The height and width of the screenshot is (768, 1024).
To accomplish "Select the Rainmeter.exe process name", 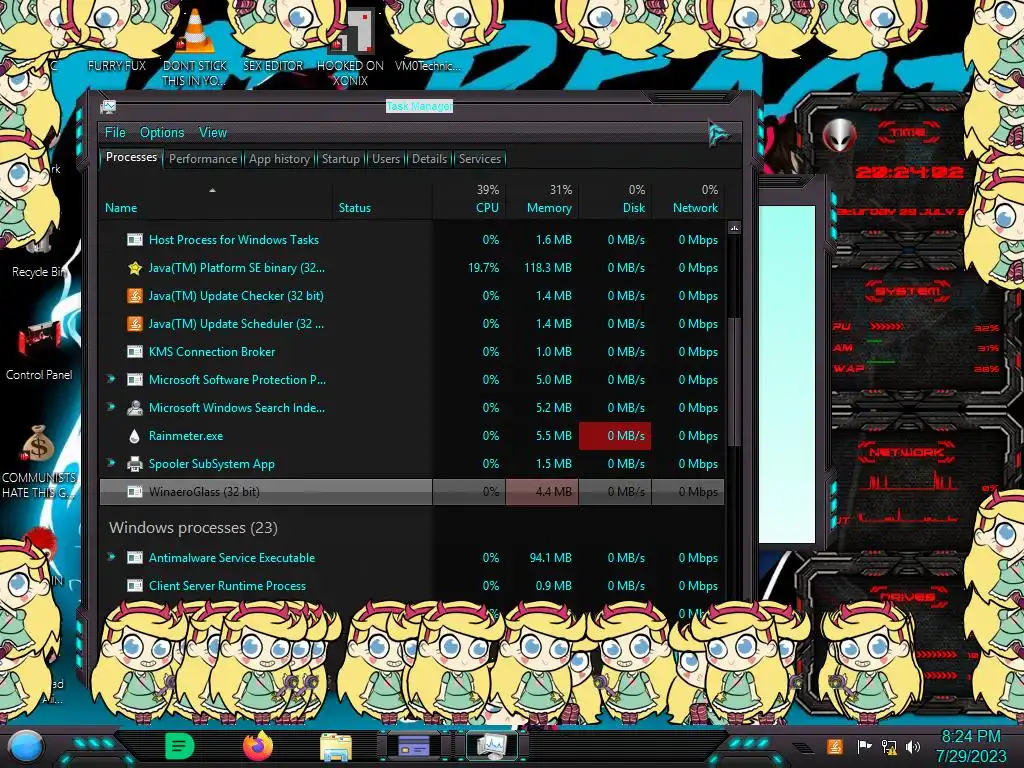I will [185, 436].
